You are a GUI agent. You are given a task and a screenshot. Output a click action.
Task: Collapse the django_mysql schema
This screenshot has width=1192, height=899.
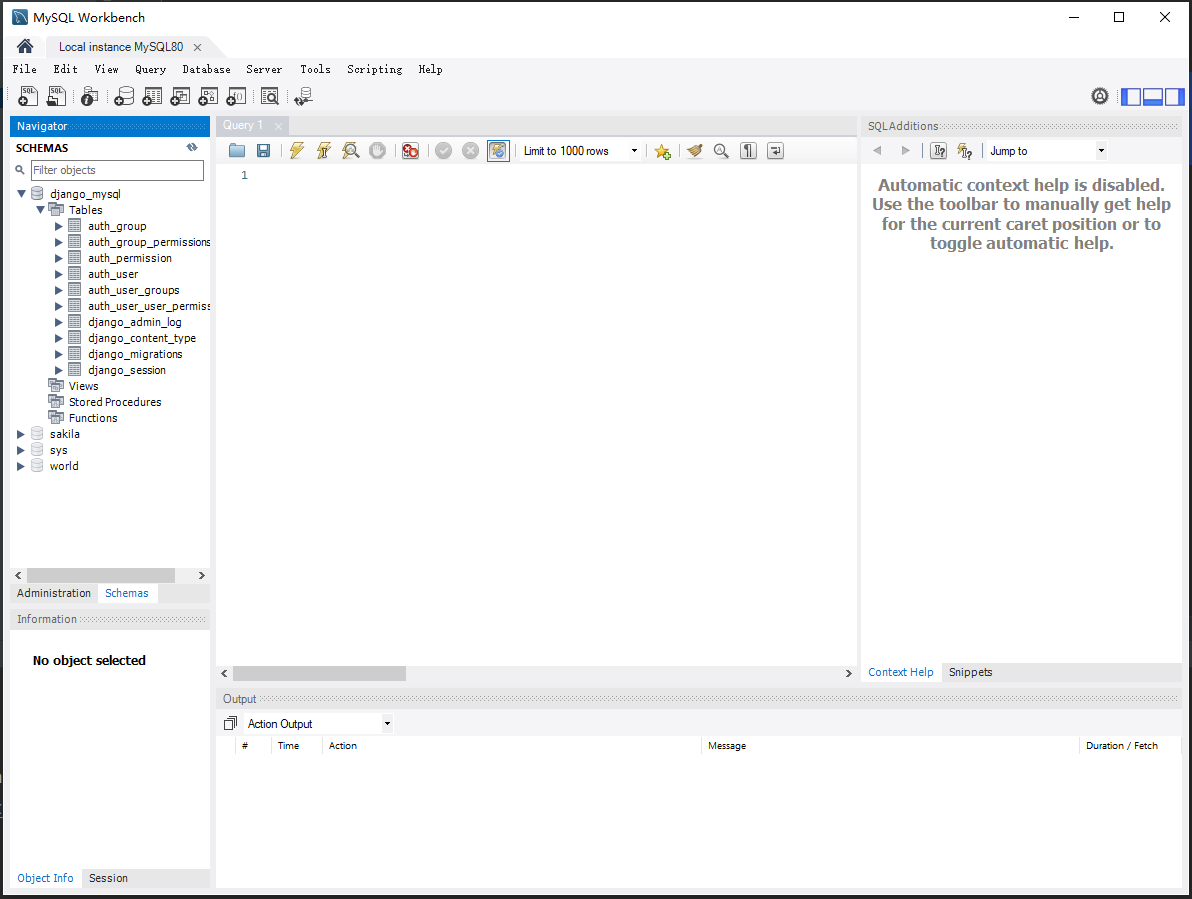pyautogui.click(x=21, y=194)
